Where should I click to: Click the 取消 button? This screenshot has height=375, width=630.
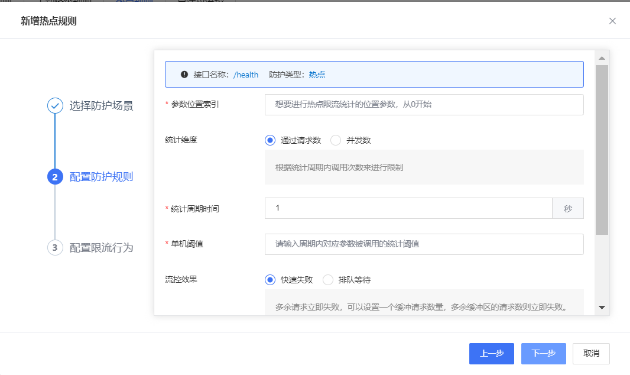tap(591, 354)
